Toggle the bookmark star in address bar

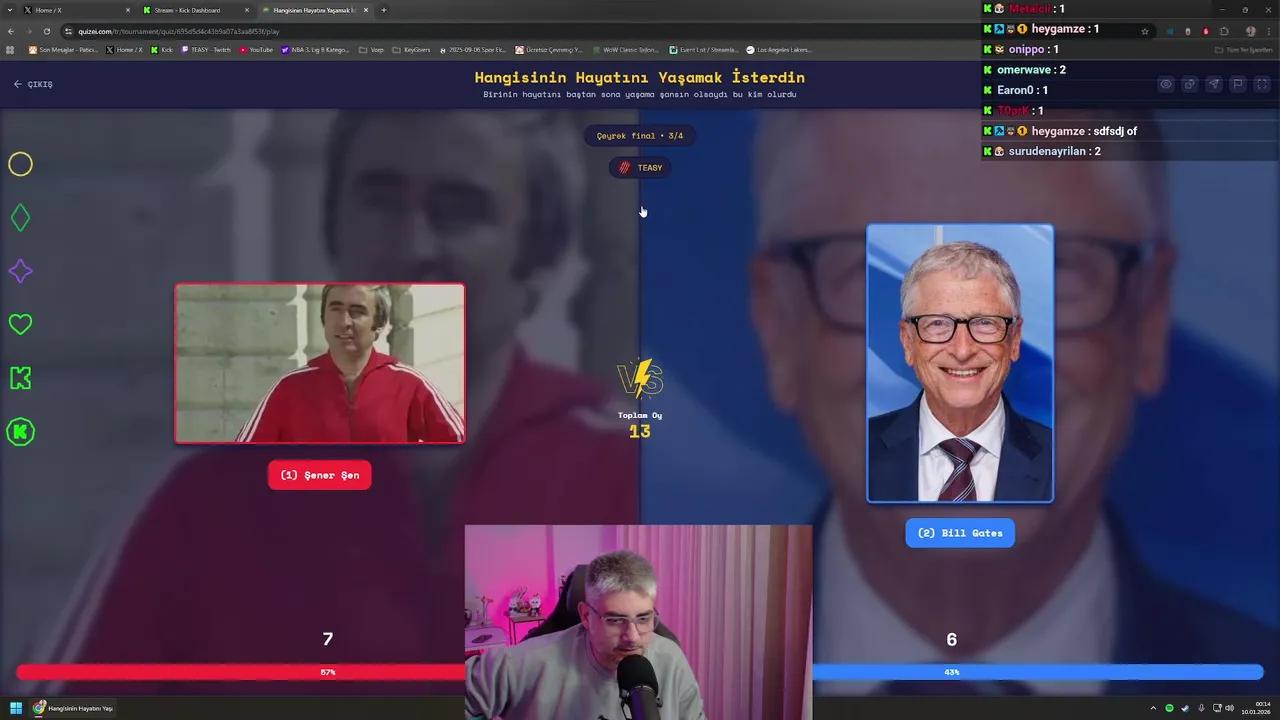click(x=1144, y=30)
